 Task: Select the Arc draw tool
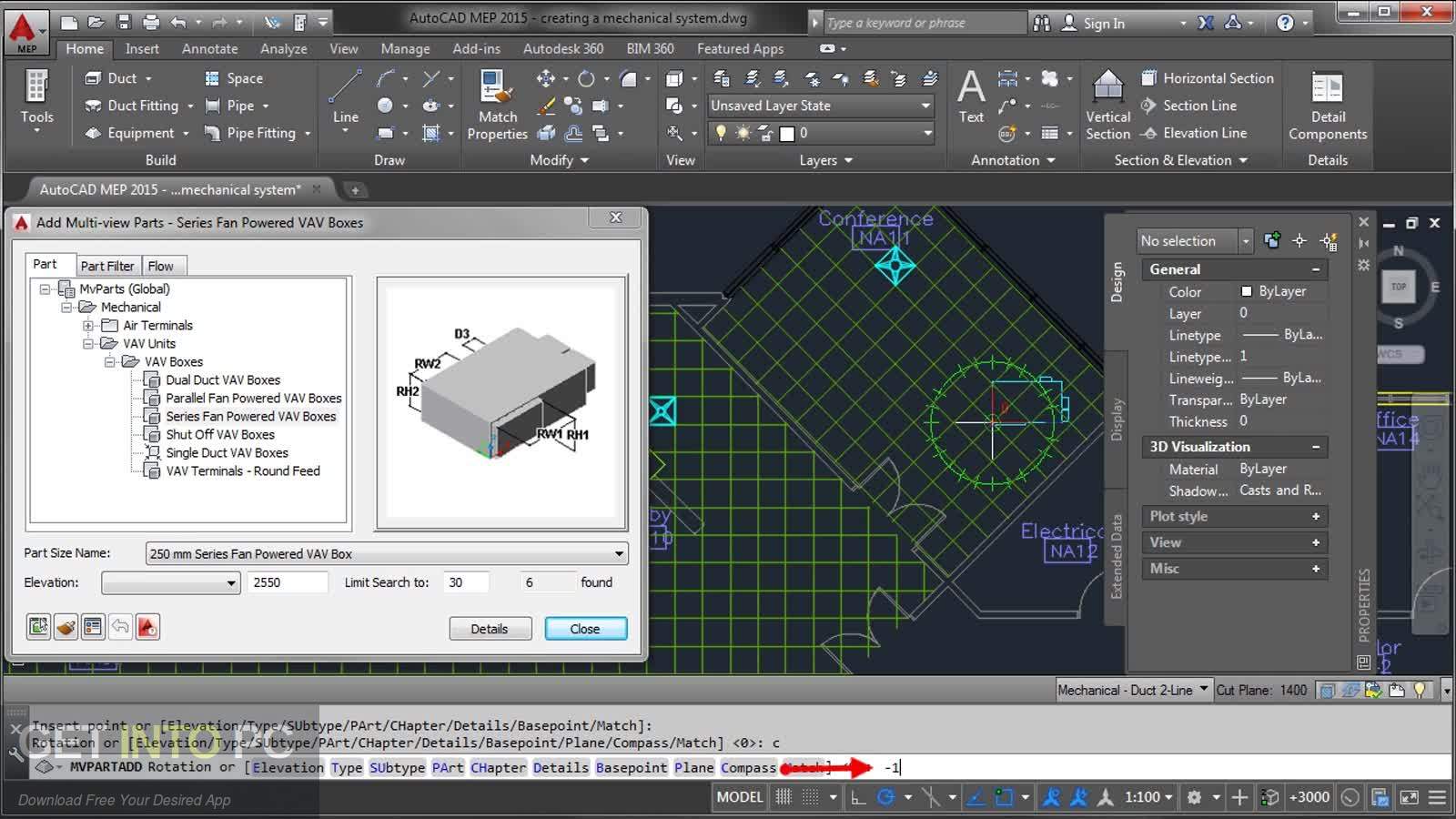[x=386, y=79]
